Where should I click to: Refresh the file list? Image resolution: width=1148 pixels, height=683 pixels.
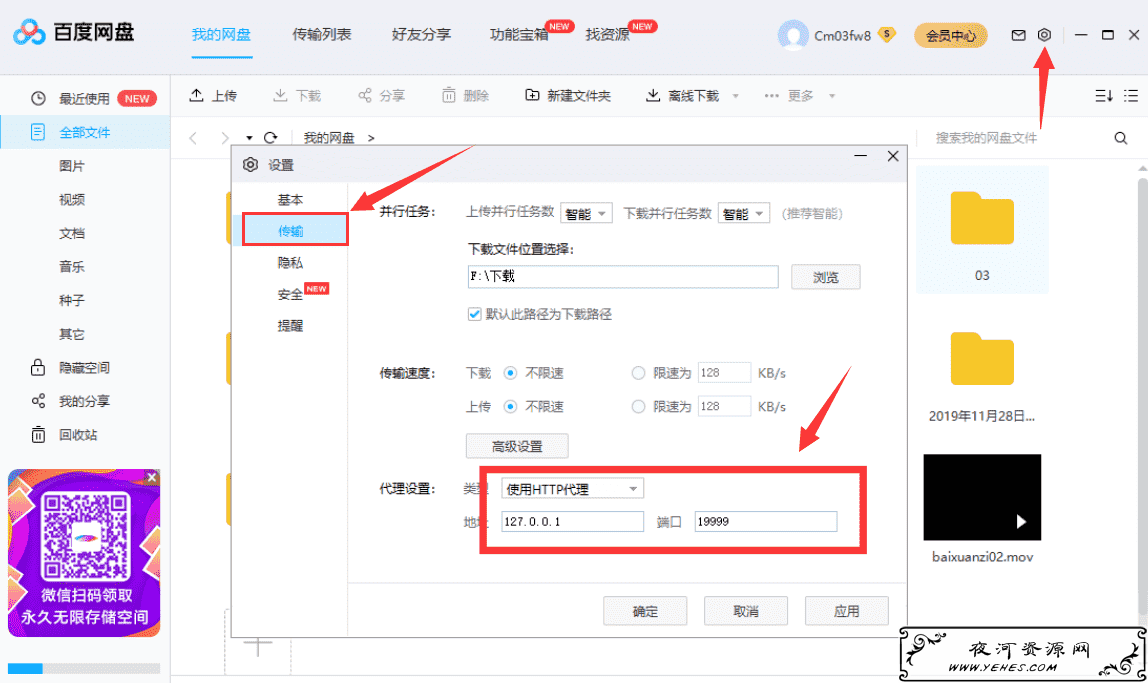click(x=271, y=138)
